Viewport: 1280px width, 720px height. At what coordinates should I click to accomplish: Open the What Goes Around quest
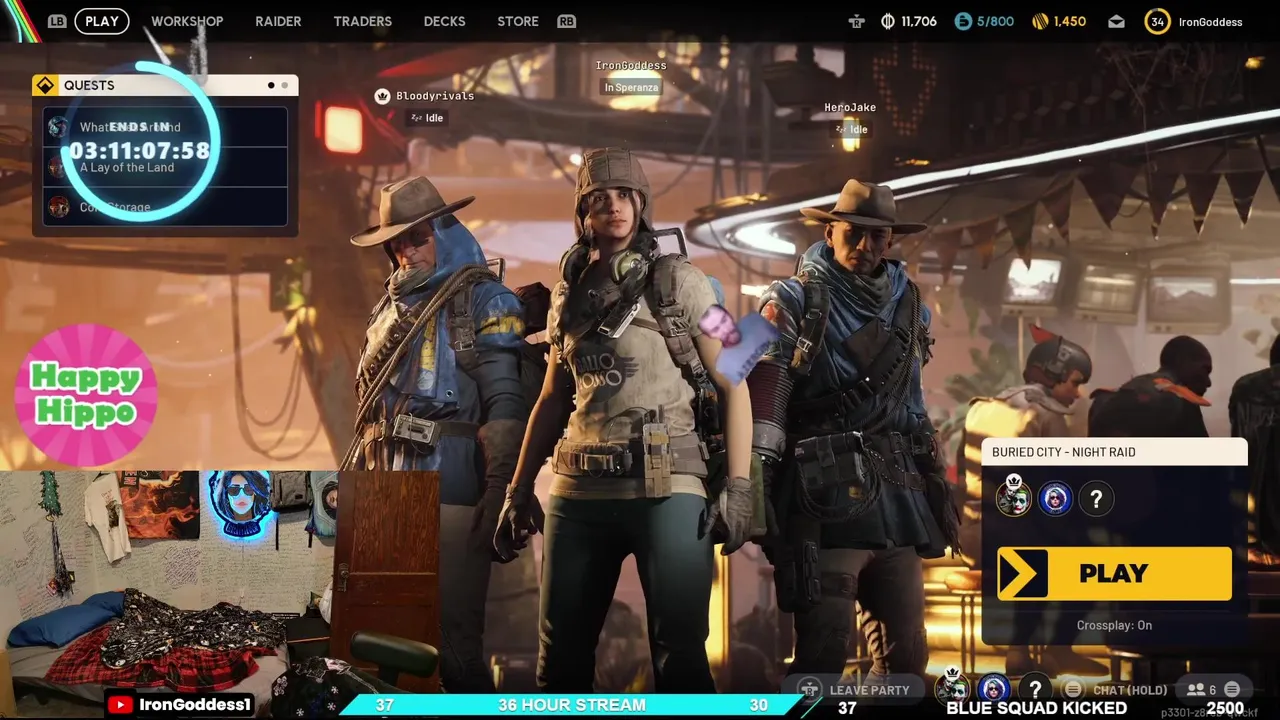[x=165, y=127]
